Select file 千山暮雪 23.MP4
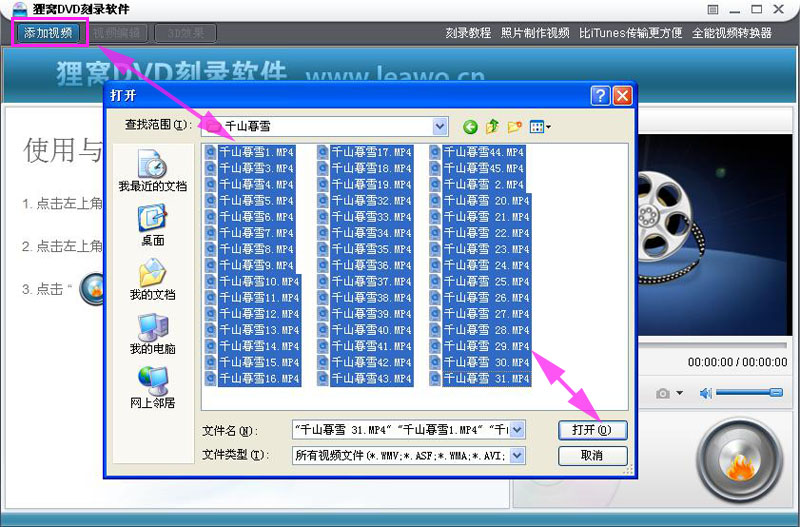The width and height of the screenshot is (800, 527). (487, 249)
